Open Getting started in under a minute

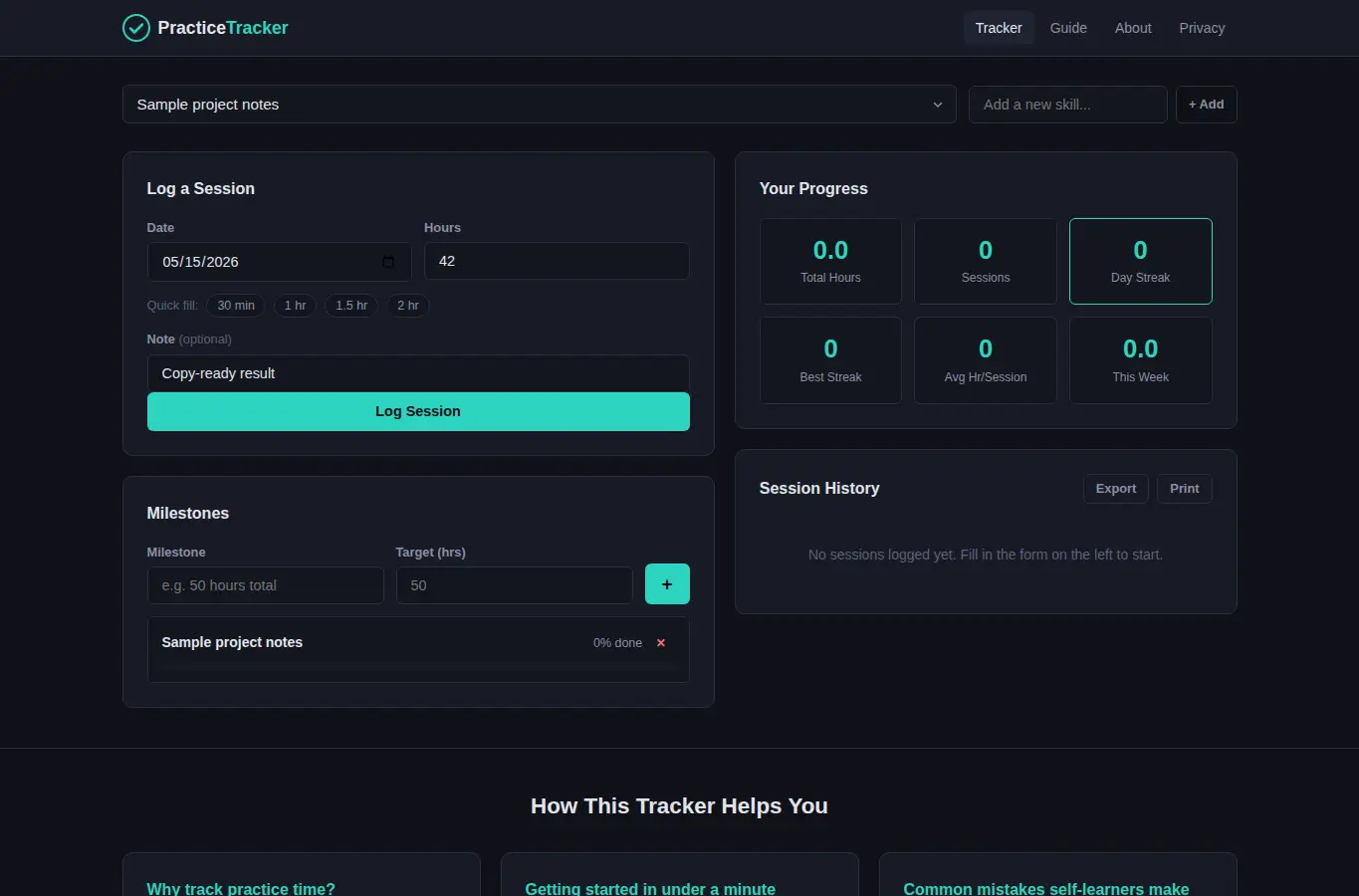pyautogui.click(x=680, y=875)
